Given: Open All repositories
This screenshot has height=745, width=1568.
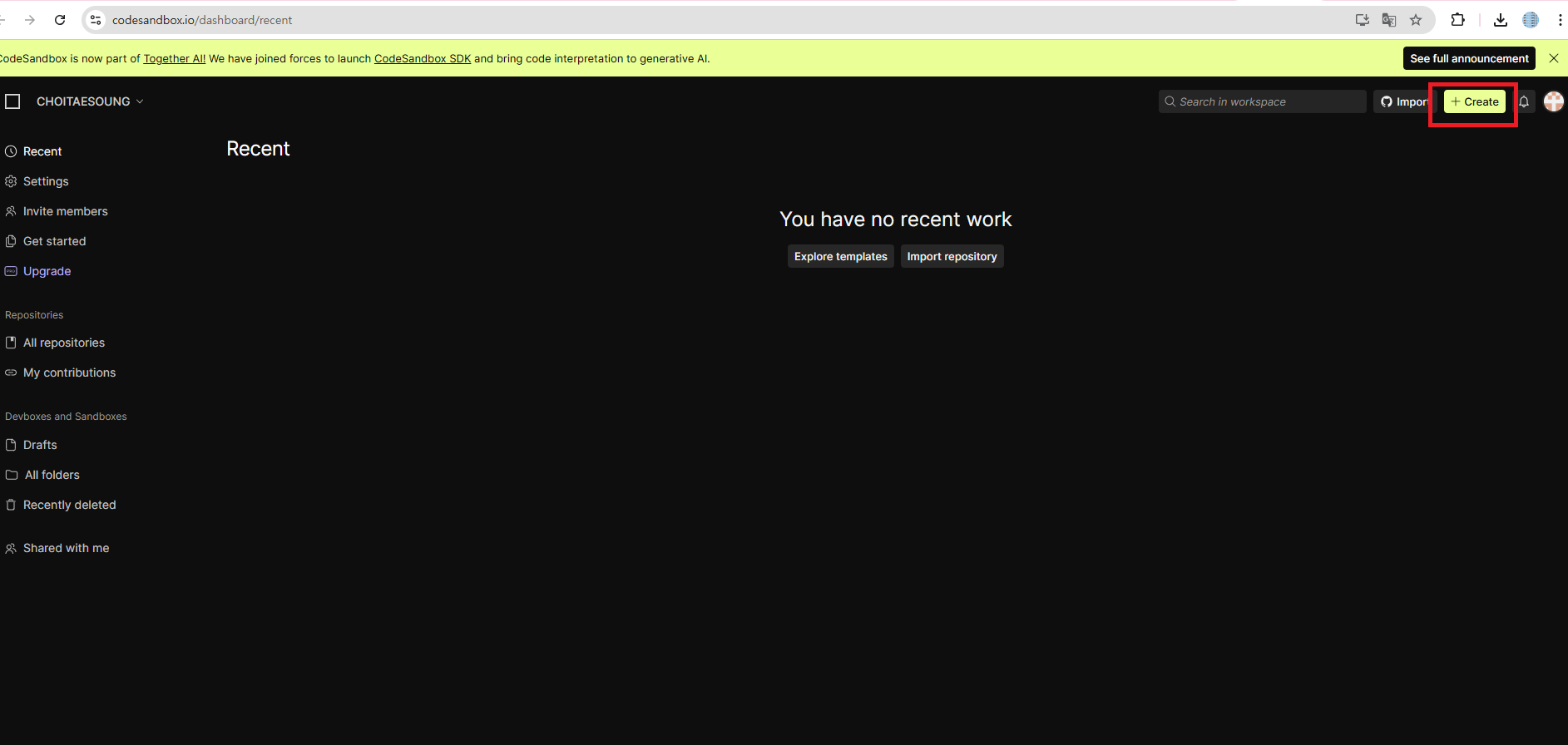Looking at the screenshot, I should click(63, 343).
